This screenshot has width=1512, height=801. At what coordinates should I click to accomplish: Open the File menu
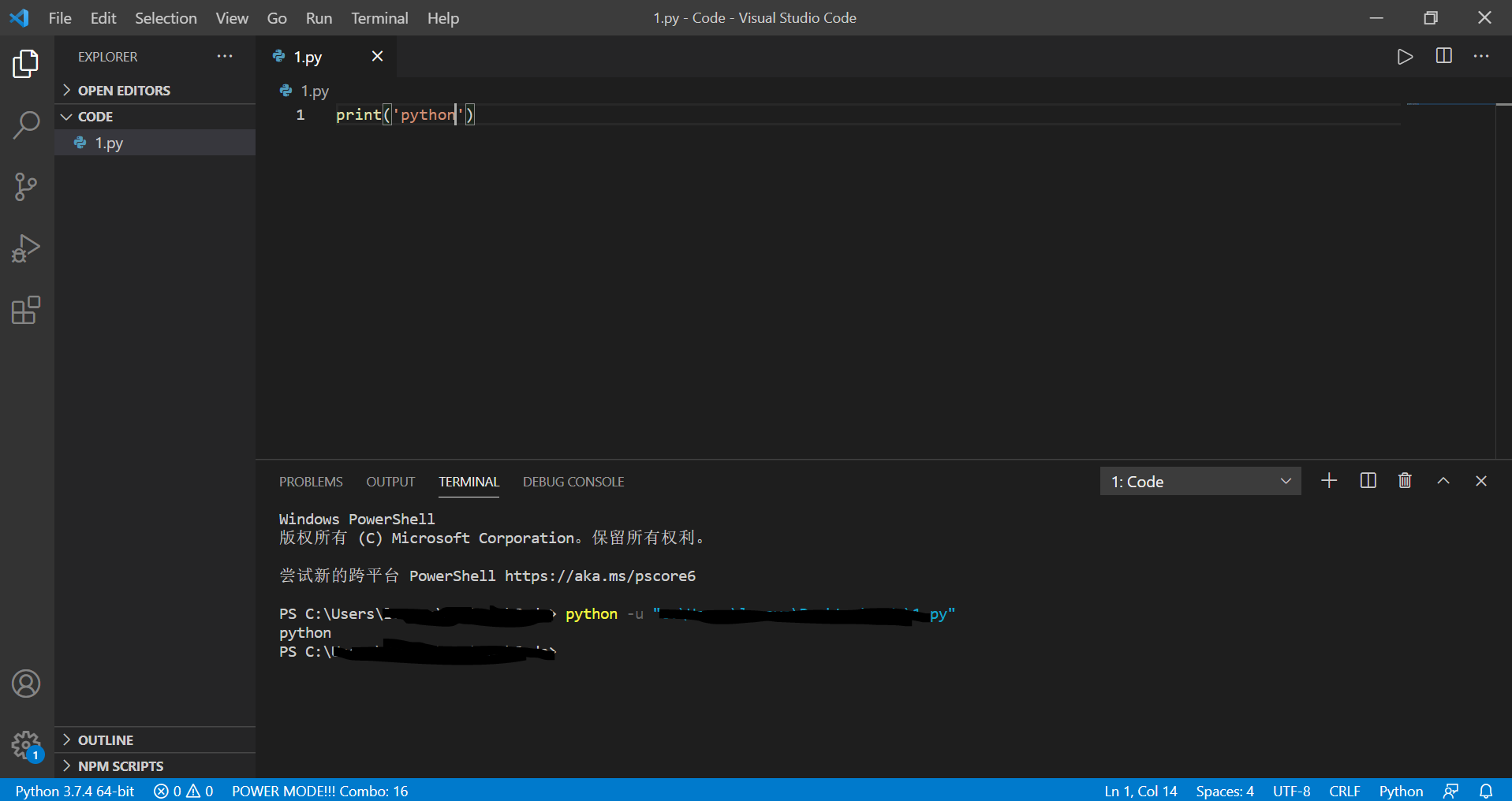60,18
